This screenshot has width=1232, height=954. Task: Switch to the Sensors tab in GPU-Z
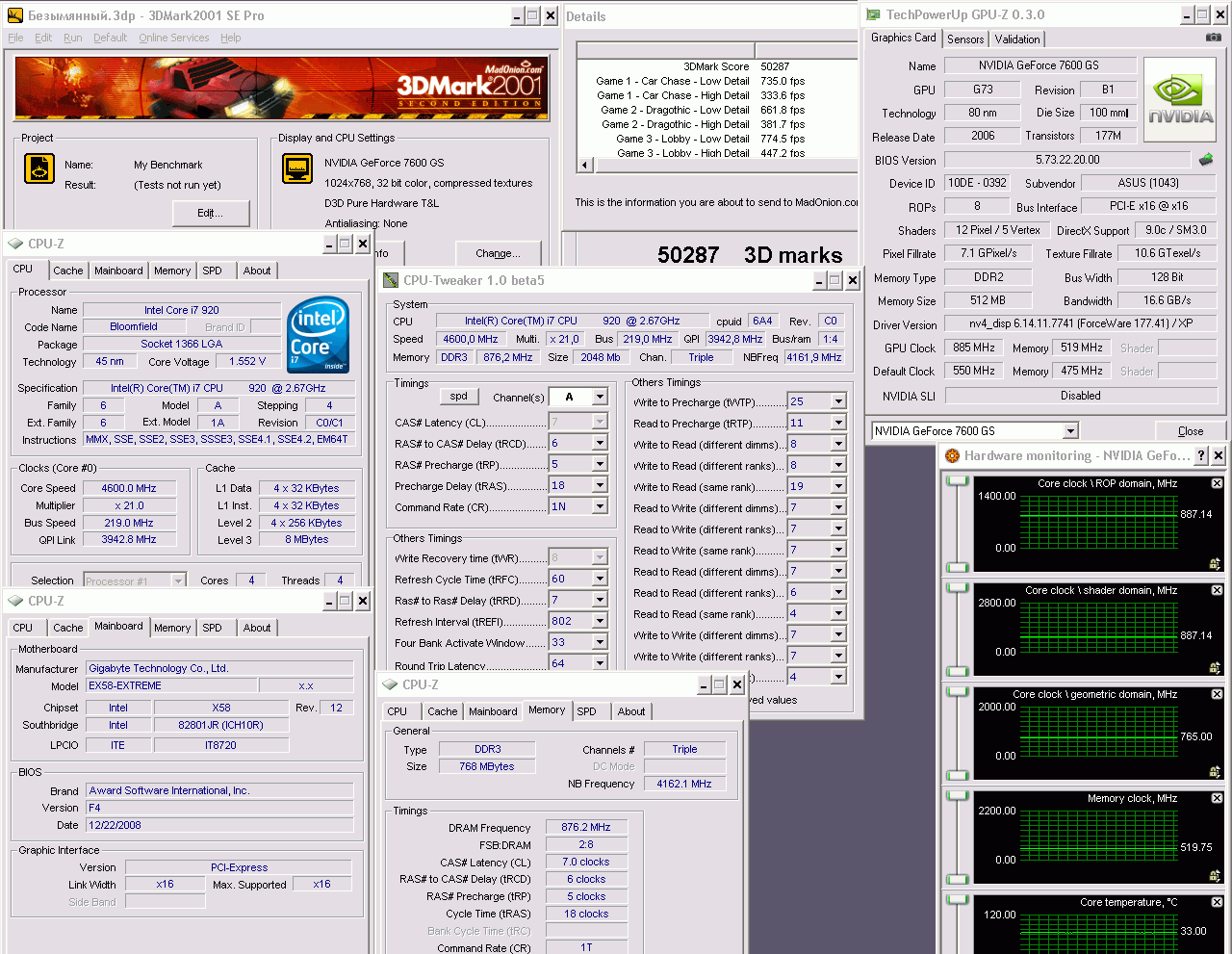click(965, 39)
